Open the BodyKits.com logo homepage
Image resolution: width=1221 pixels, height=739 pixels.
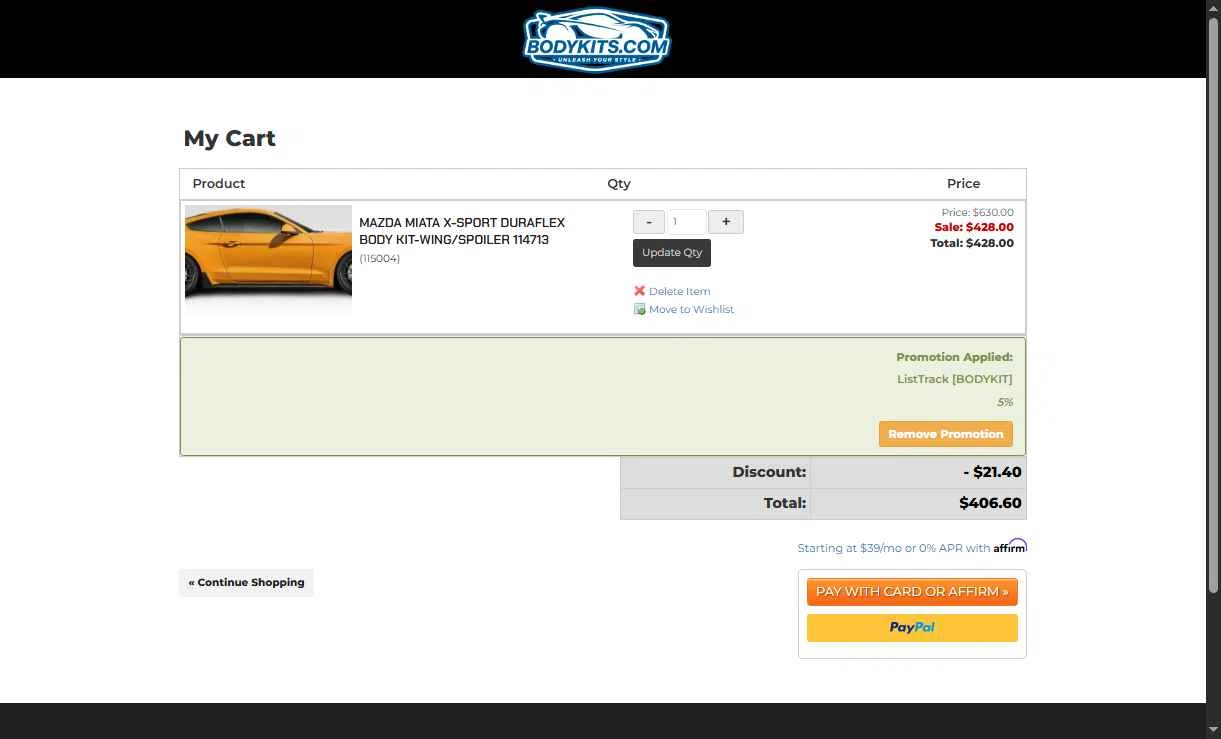point(597,40)
